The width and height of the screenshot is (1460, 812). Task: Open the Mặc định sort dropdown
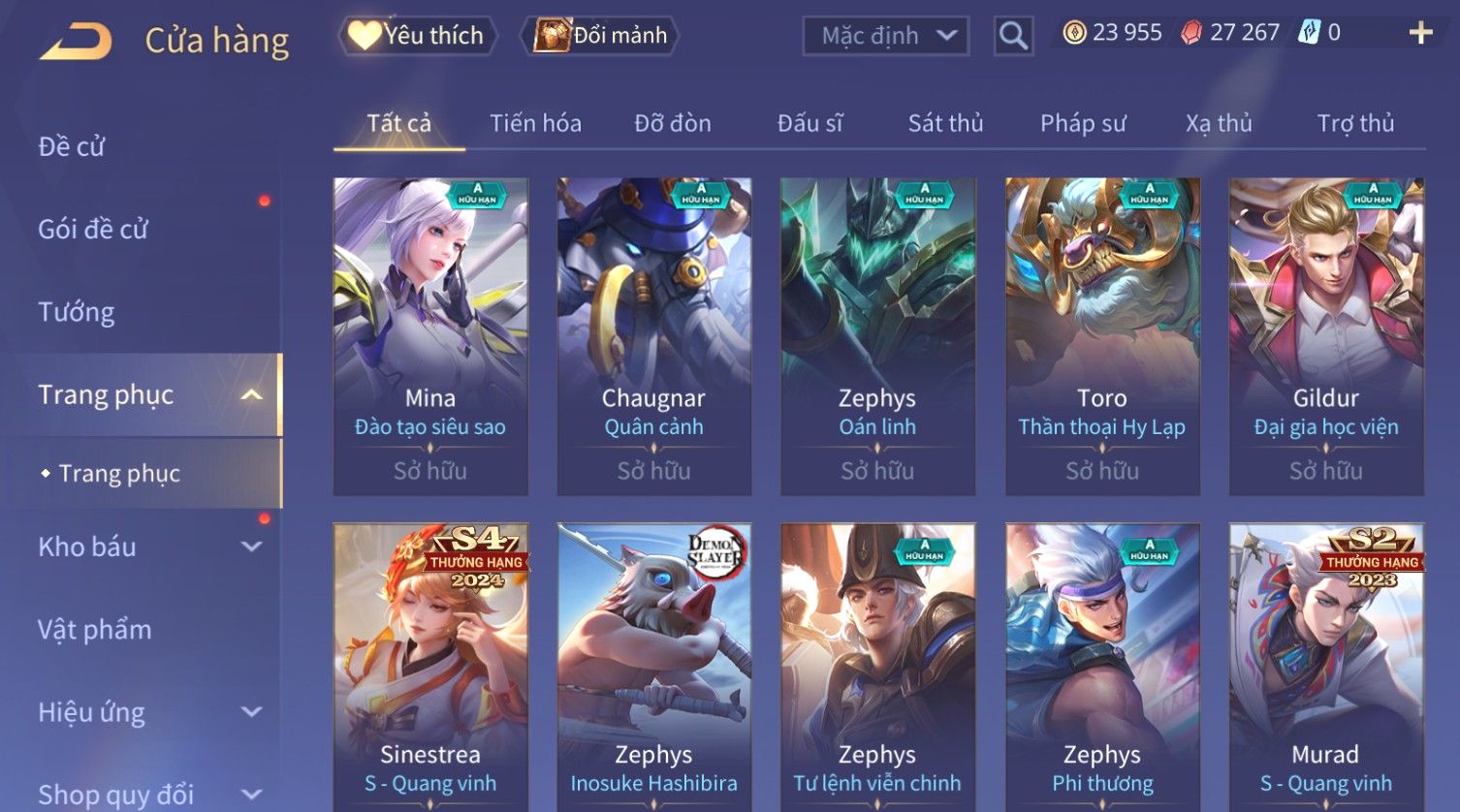pos(885,36)
